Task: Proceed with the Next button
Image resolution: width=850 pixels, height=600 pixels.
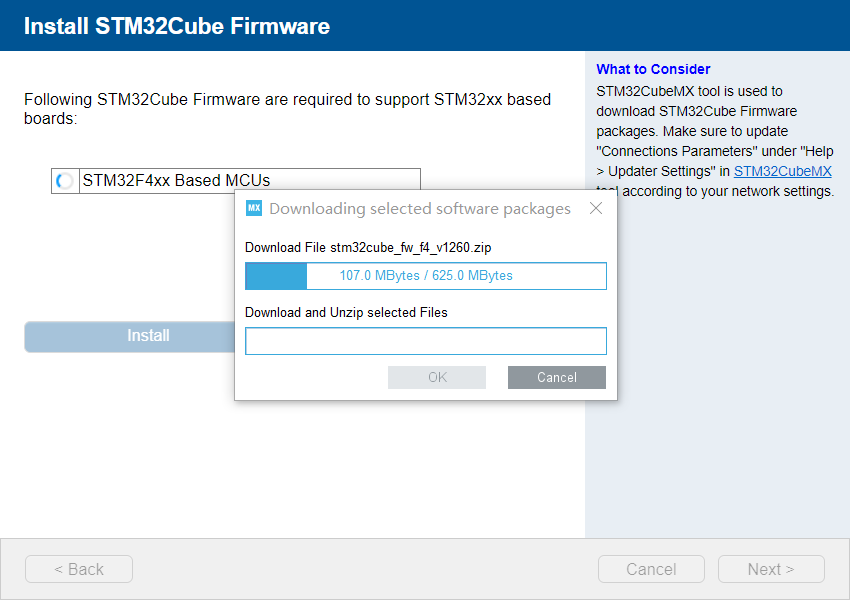Action: [x=771, y=569]
